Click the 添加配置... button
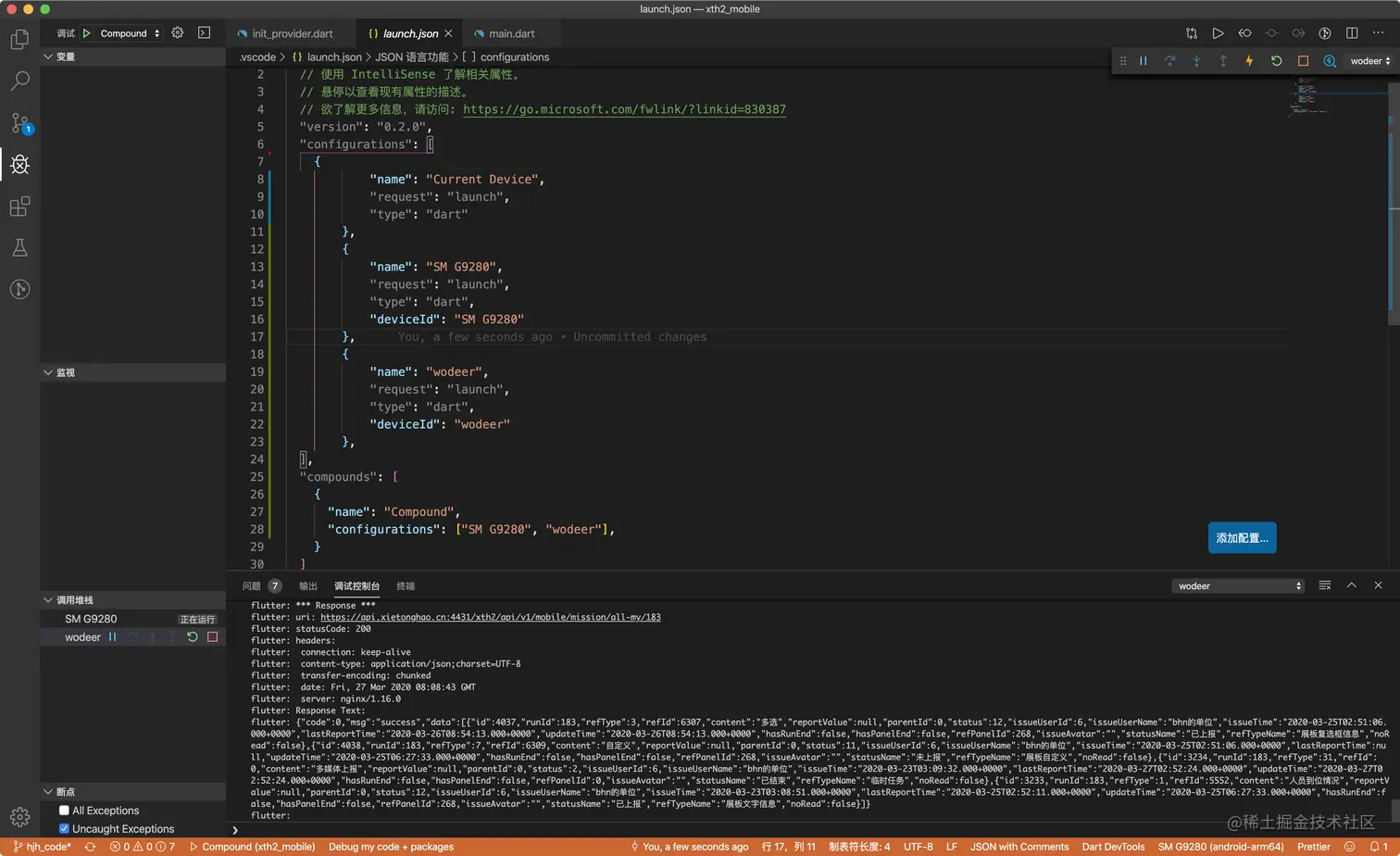 coord(1242,538)
